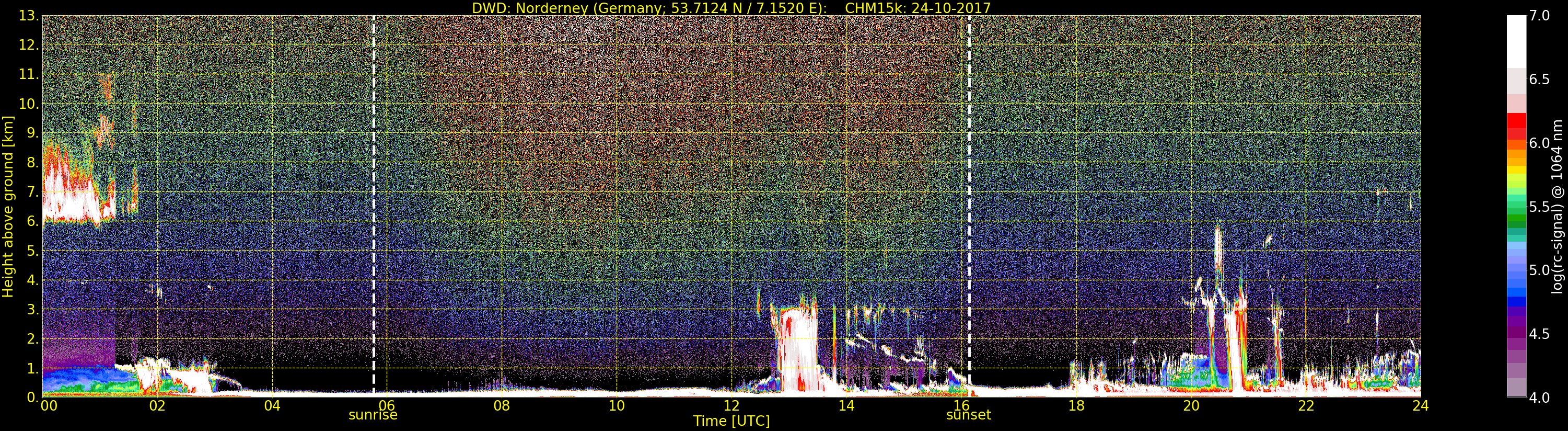Image resolution: width=1568 pixels, height=431 pixels.
Task: Click the colorbar label "log(rc-signal) @ 1064 nm"
Action: [x=1558, y=206]
